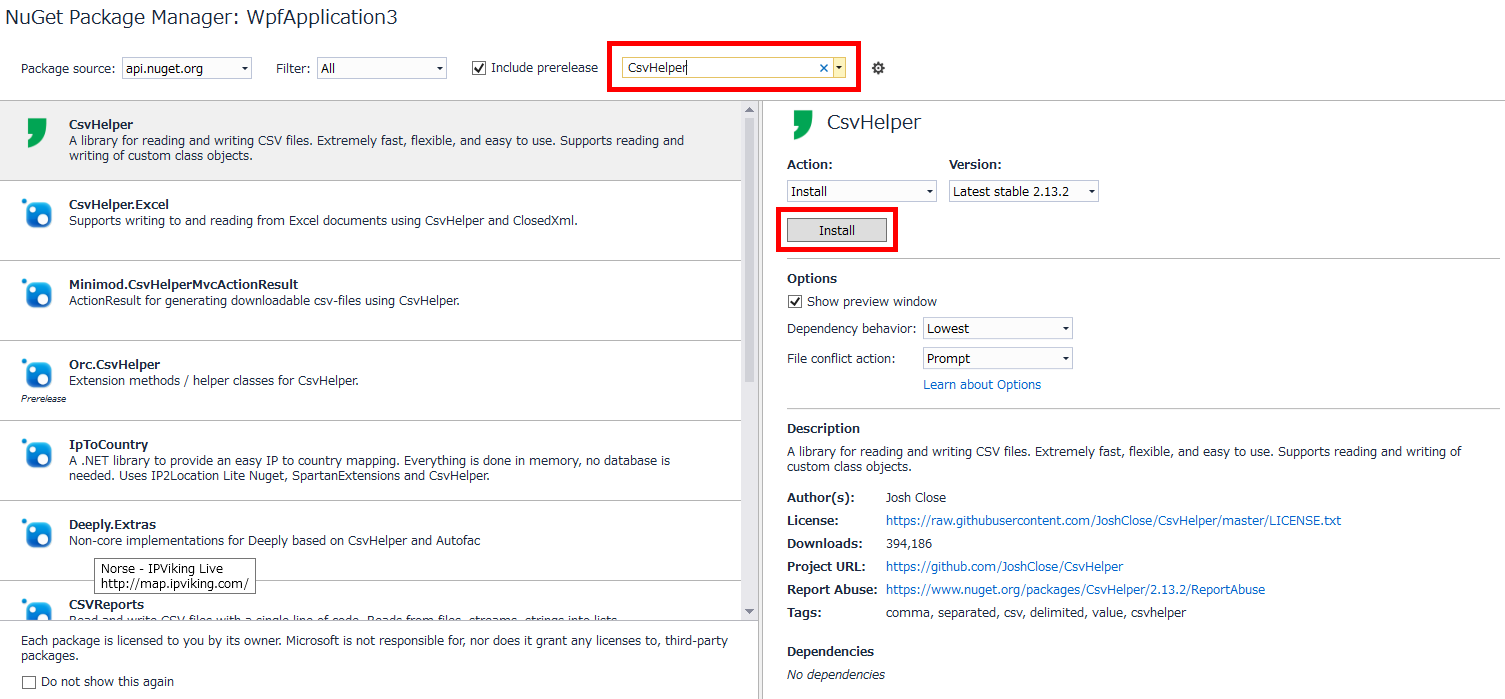This screenshot has height=699, width=1505.
Task: Select the Deeply.Extras package icon
Action: [x=37, y=533]
